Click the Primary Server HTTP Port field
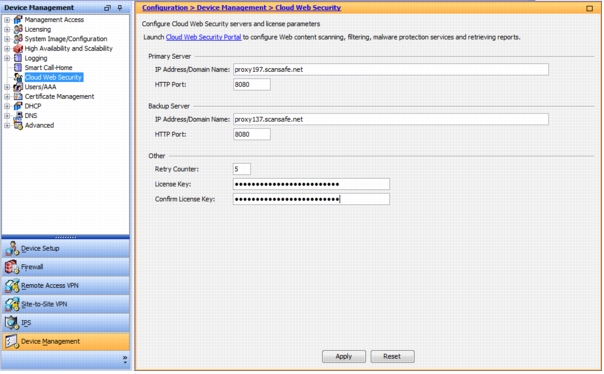 [x=252, y=85]
